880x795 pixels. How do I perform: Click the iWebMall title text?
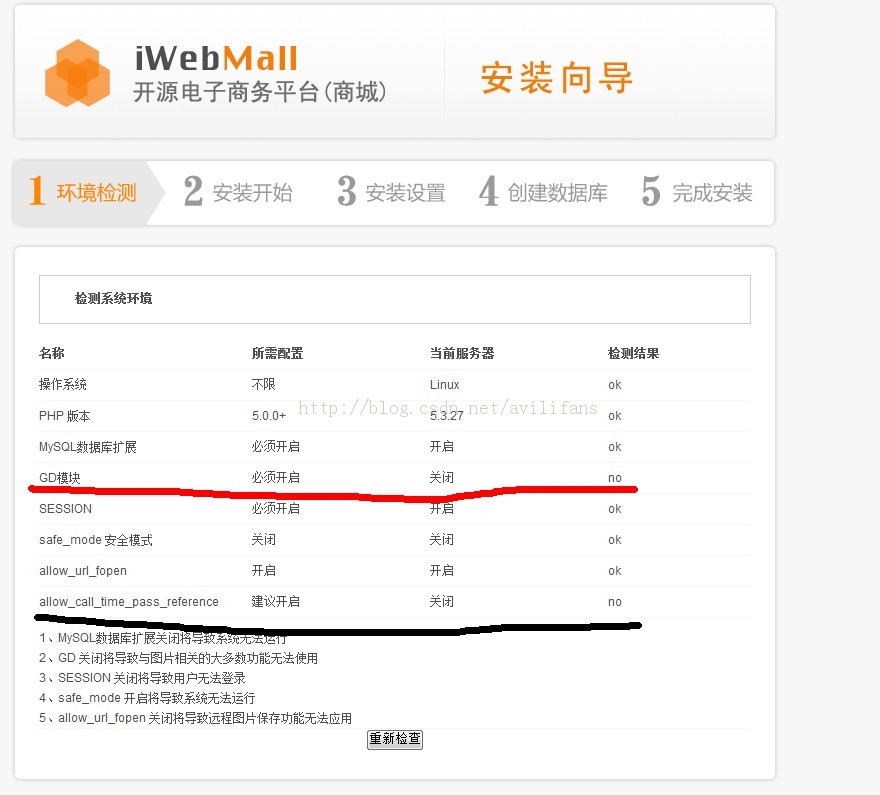[217, 58]
